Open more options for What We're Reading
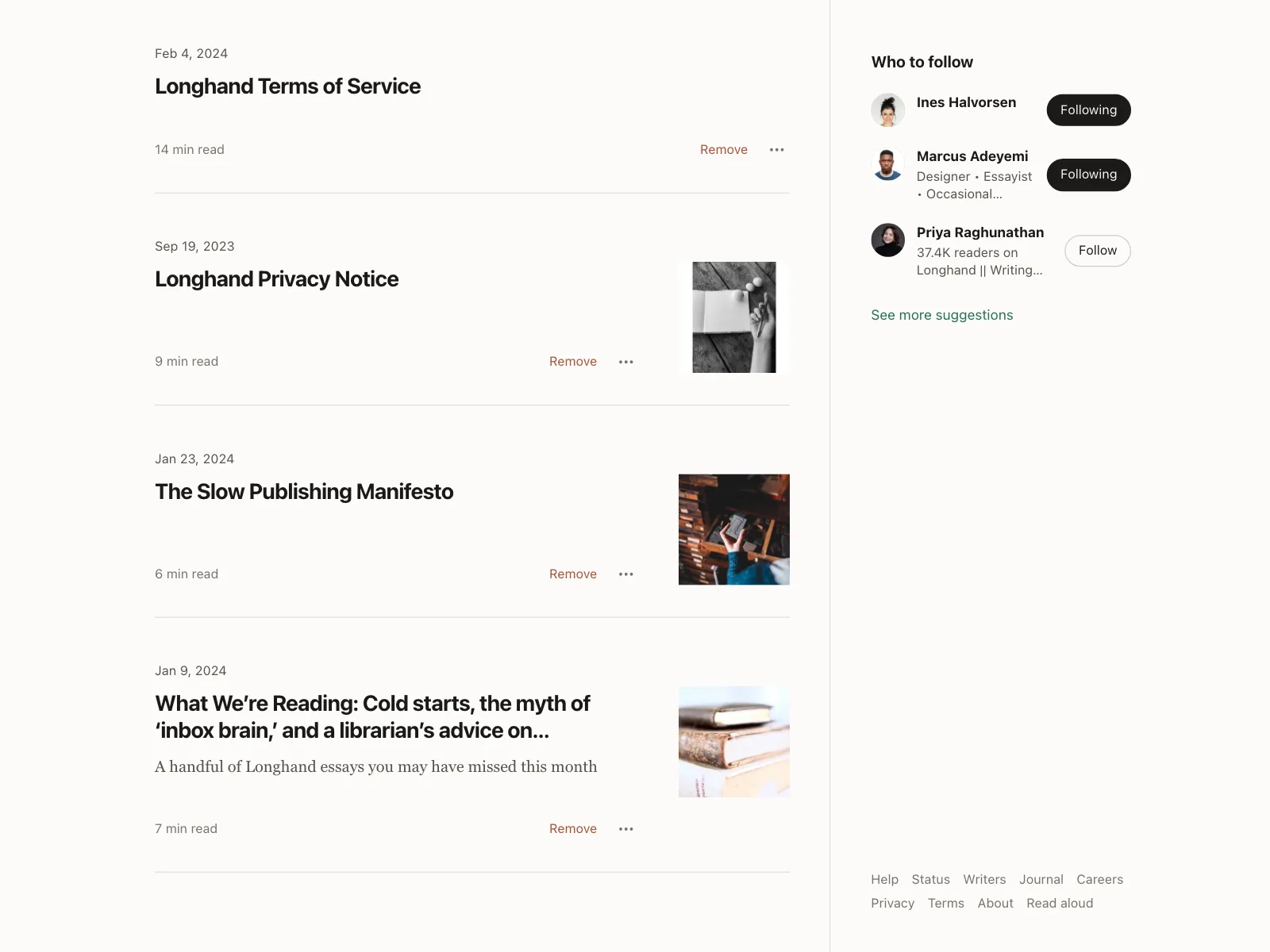Viewport: 1270px width, 952px height. point(625,829)
